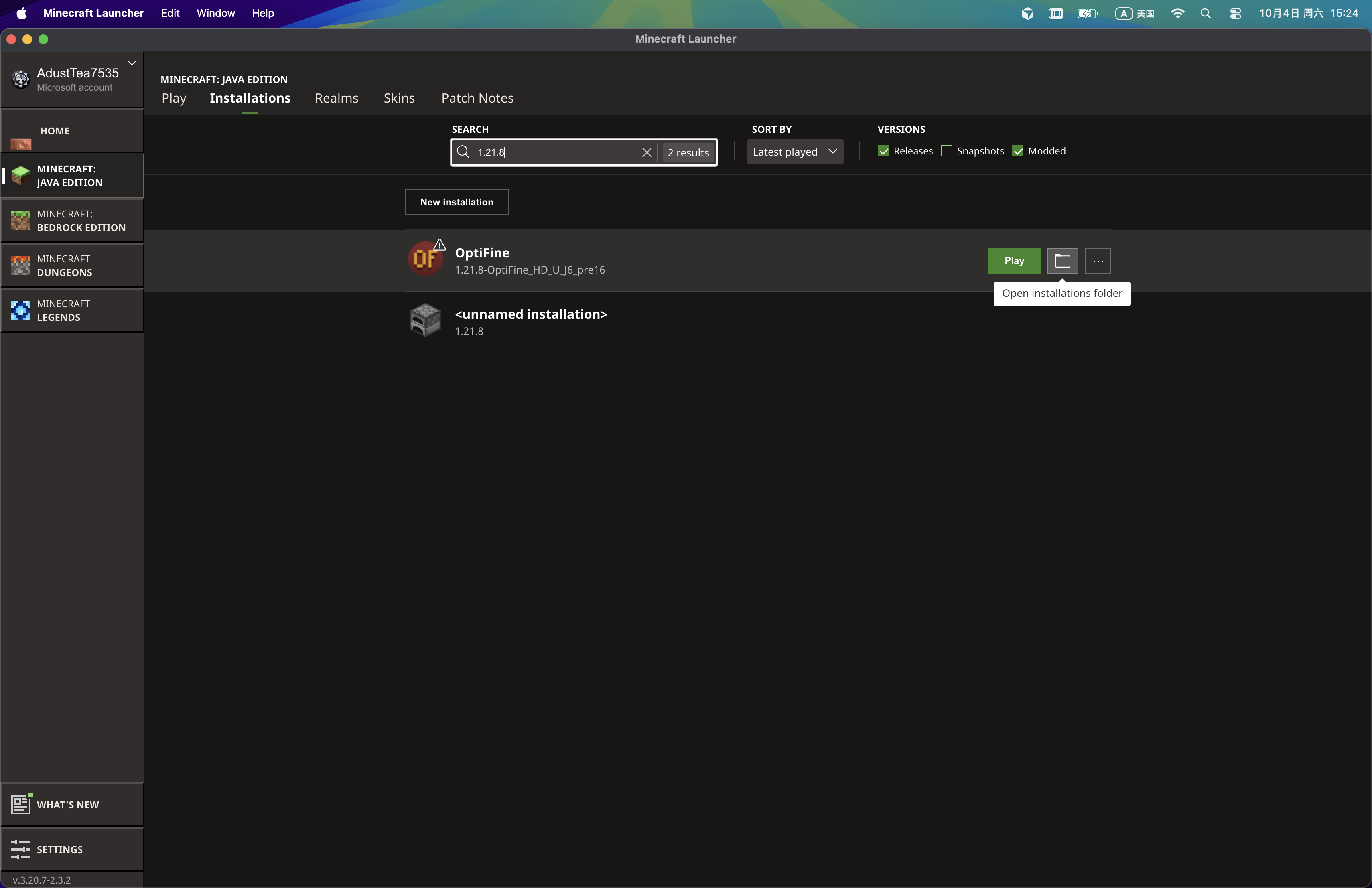1372x888 pixels.
Task: Enable the Snapshots checkbox
Action: point(947,151)
